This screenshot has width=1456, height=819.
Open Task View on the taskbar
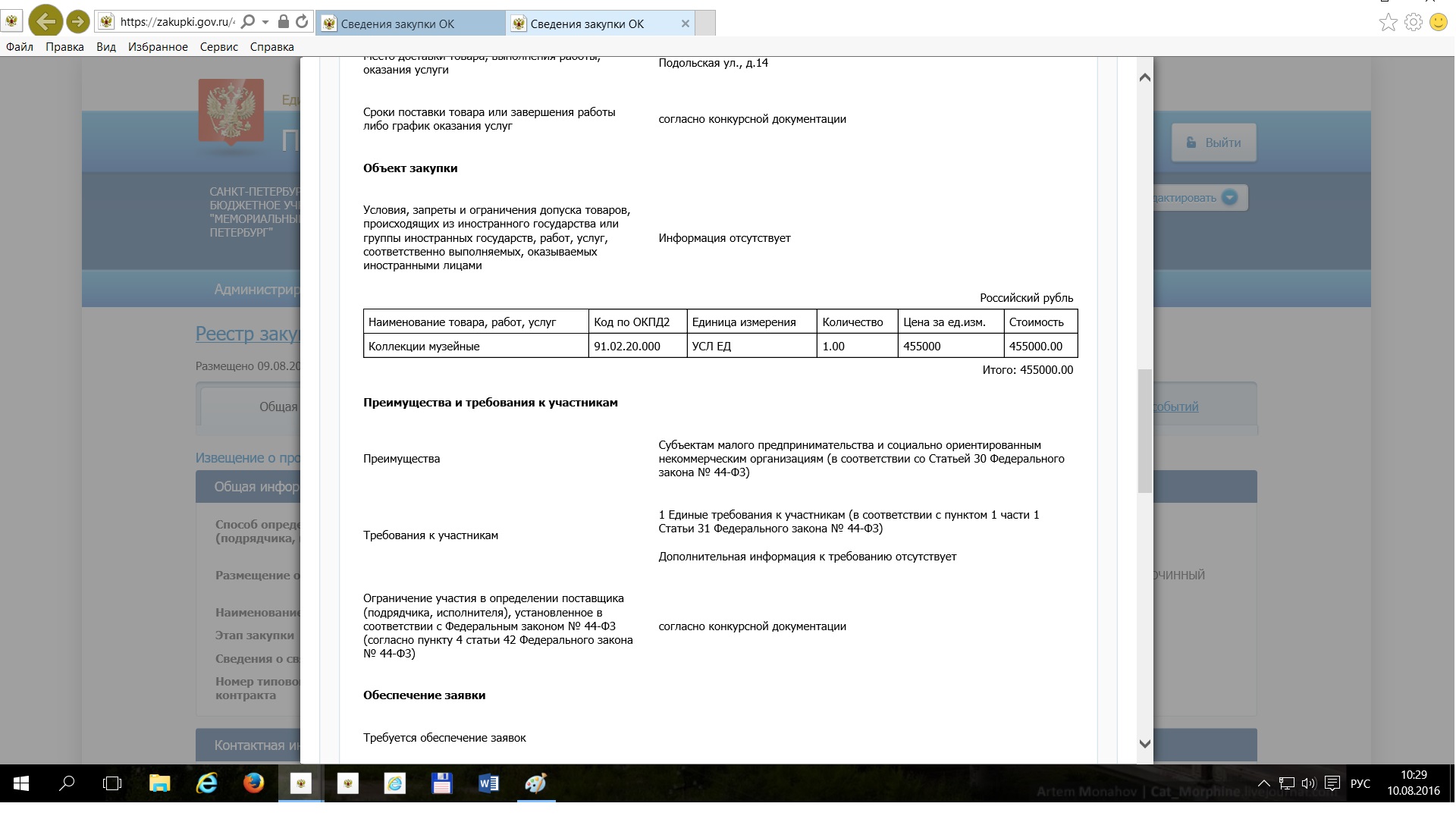tap(112, 783)
